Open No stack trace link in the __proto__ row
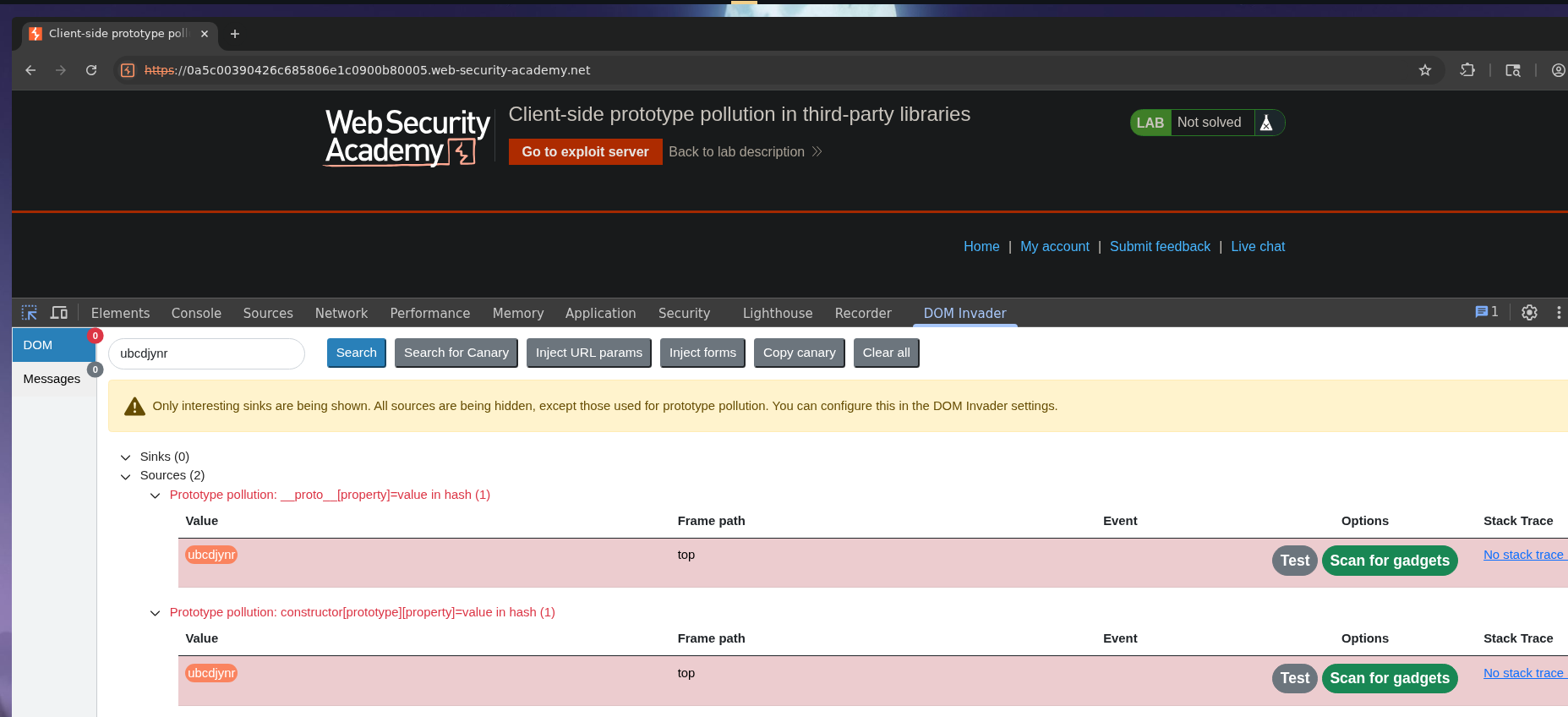Viewport: 1568px width, 717px height. [x=1524, y=555]
